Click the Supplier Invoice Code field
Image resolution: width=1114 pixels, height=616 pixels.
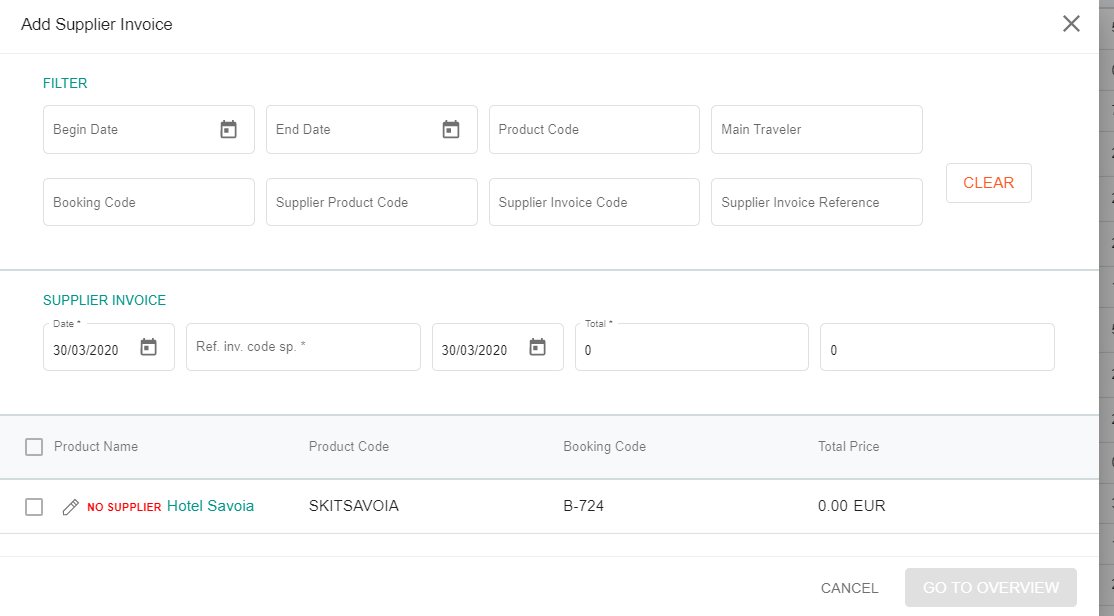pyautogui.click(x=594, y=202)
